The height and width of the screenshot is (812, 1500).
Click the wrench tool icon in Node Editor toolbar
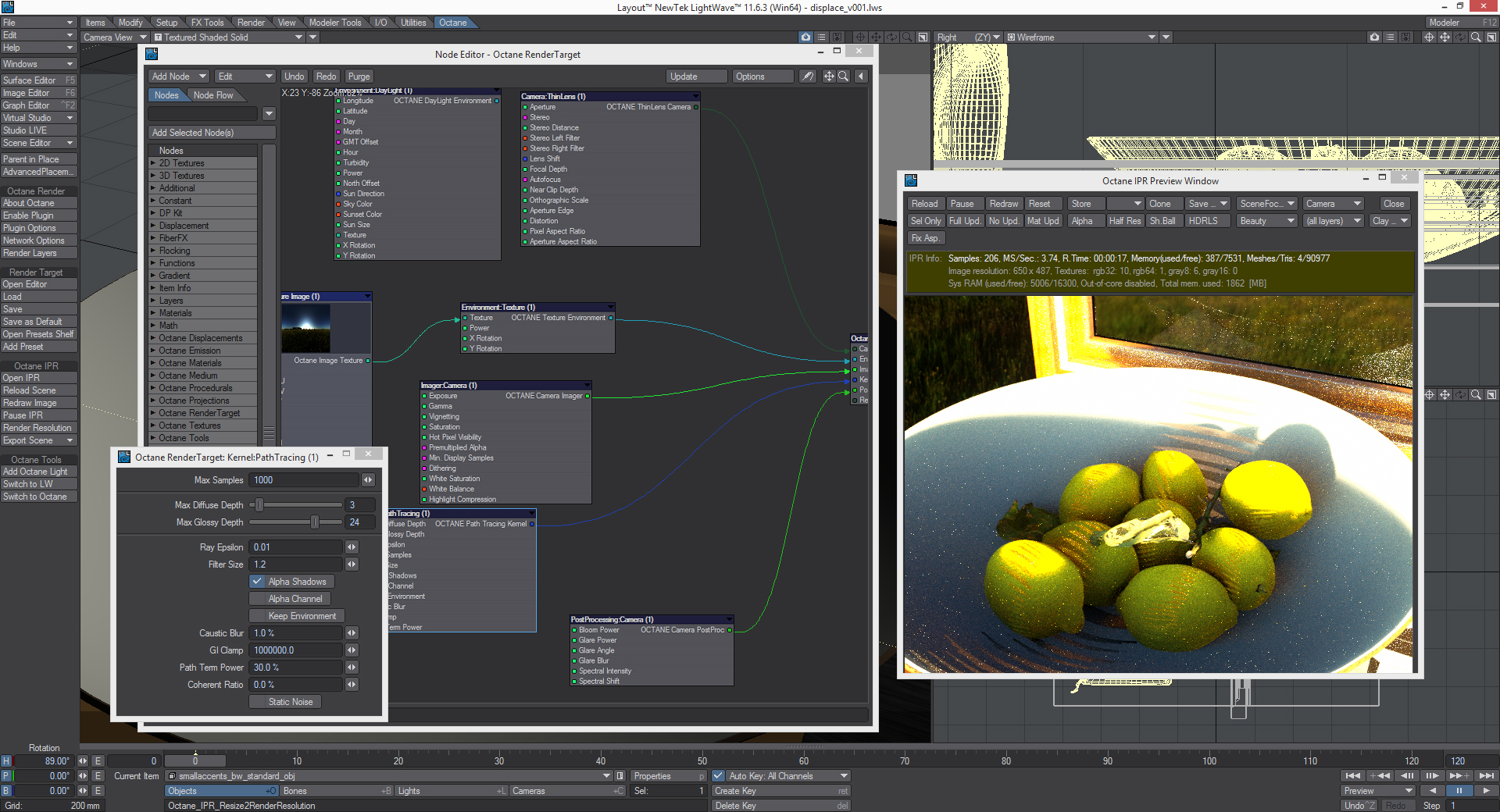pyautogui.click(x=807, y=76)
